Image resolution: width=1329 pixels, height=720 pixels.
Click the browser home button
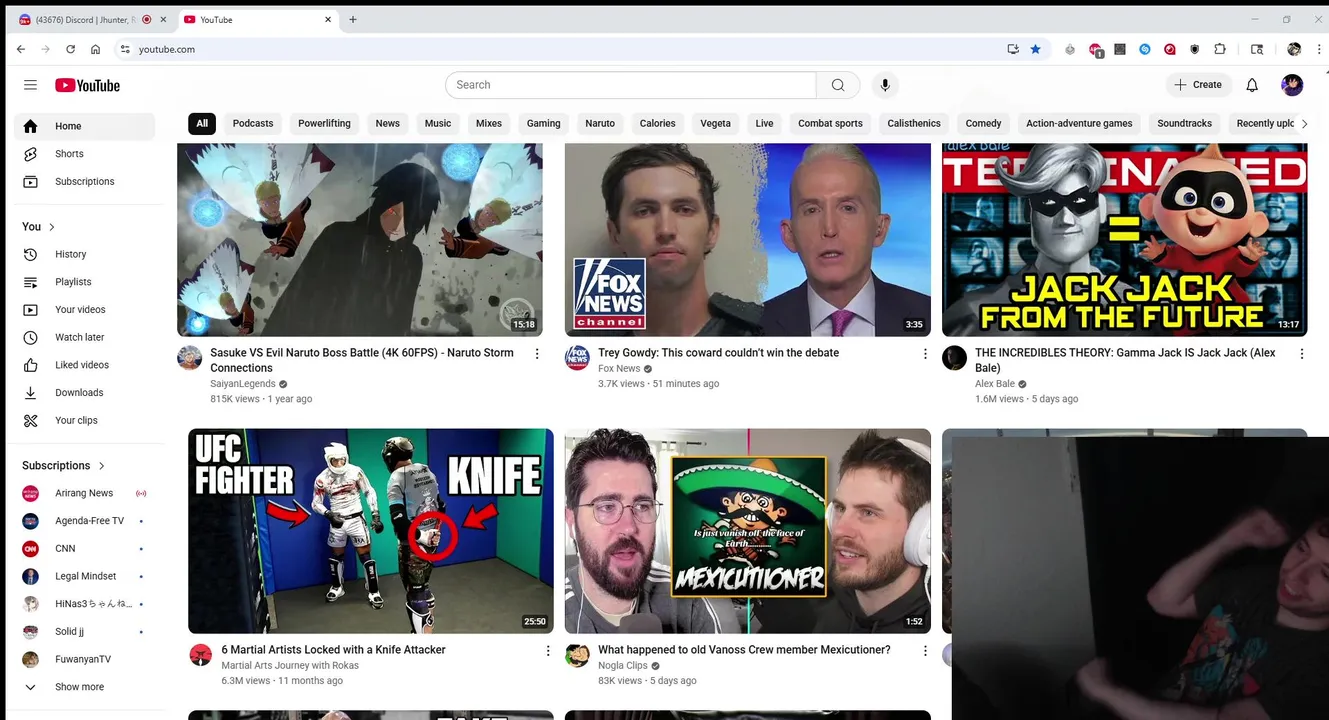click(x=95, y=49)
